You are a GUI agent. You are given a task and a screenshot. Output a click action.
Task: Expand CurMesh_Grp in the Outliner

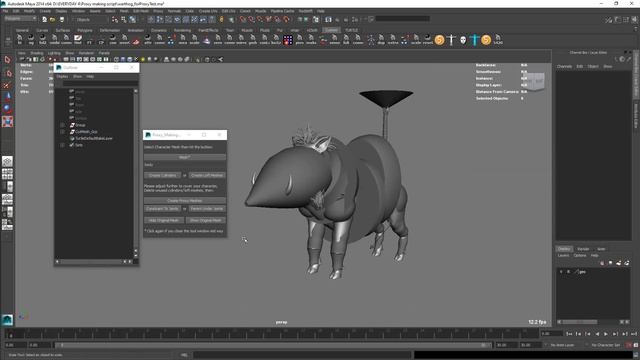click(62, 132)
